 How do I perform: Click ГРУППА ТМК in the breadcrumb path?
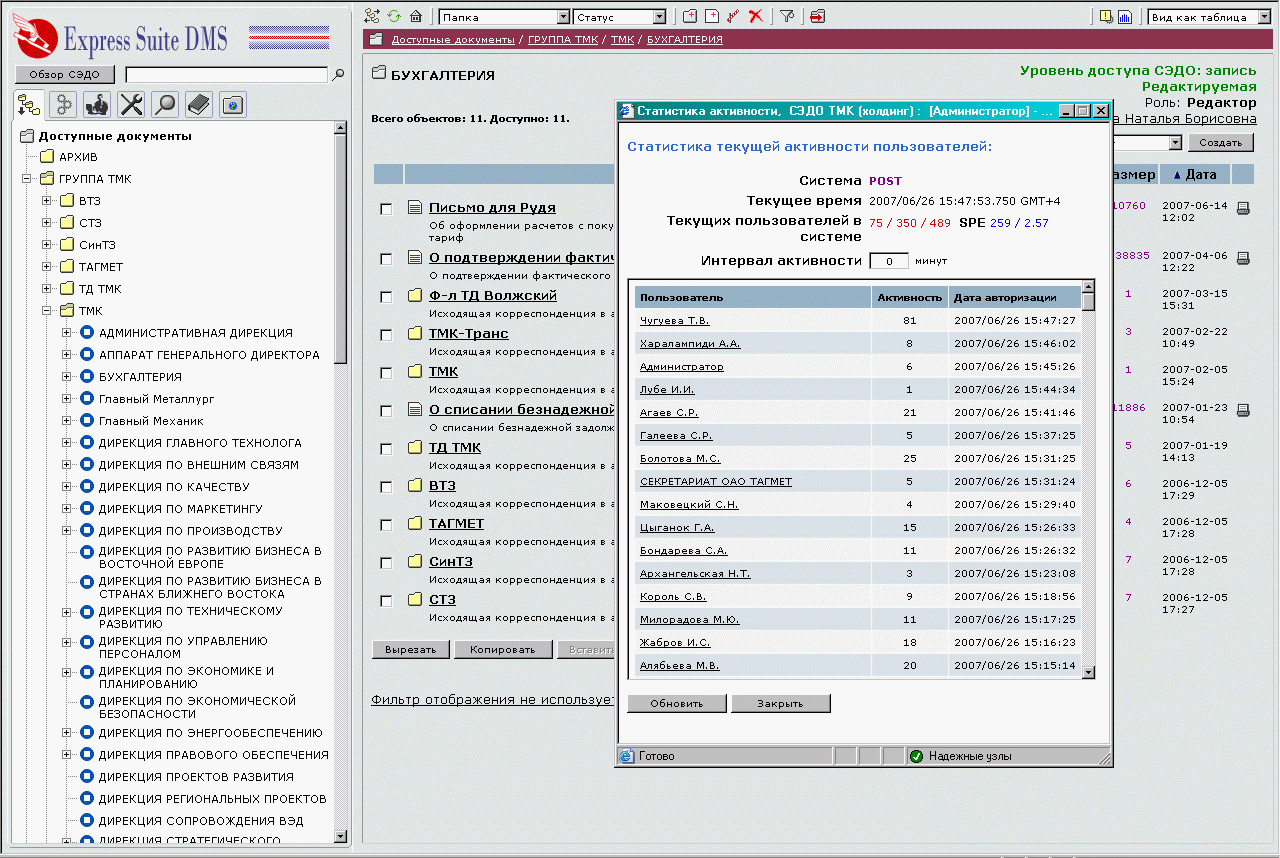[x=563, y=40]
